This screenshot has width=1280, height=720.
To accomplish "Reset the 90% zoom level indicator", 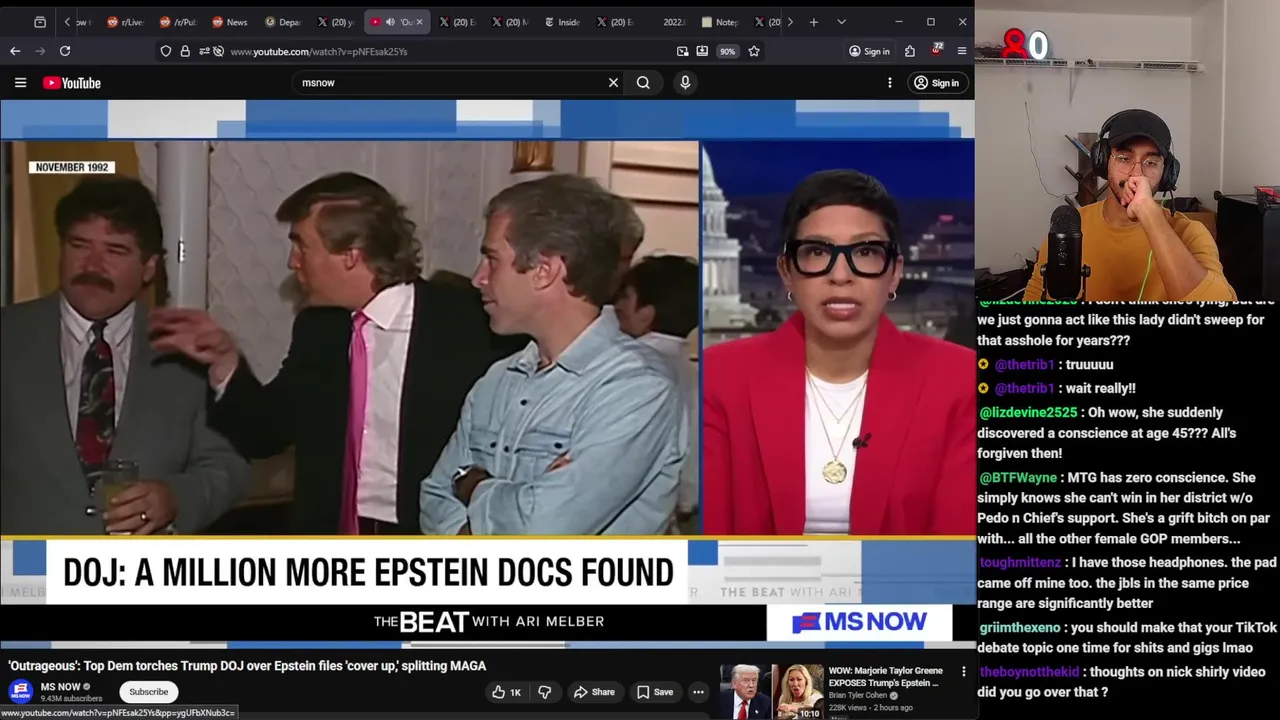I will pyautogui.click(x=727, y=51).
